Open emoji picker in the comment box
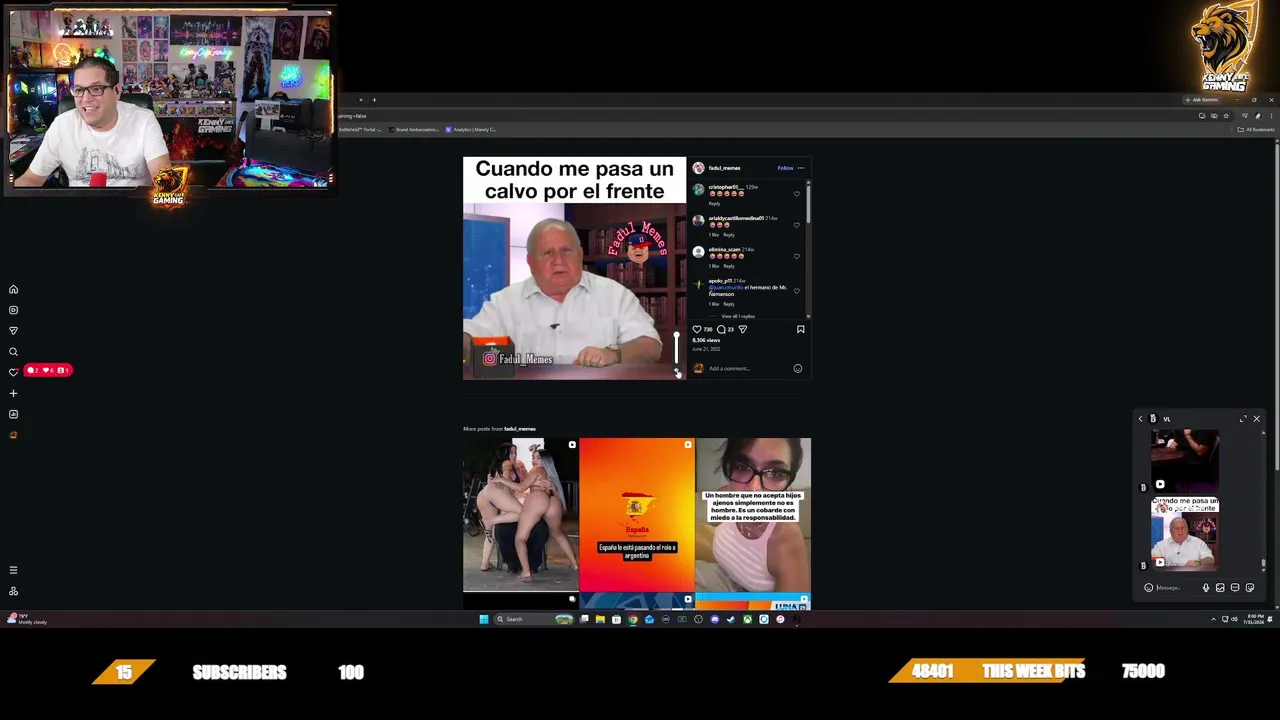The width and height of the screenshot is (1280, 720). coord(797,368)
